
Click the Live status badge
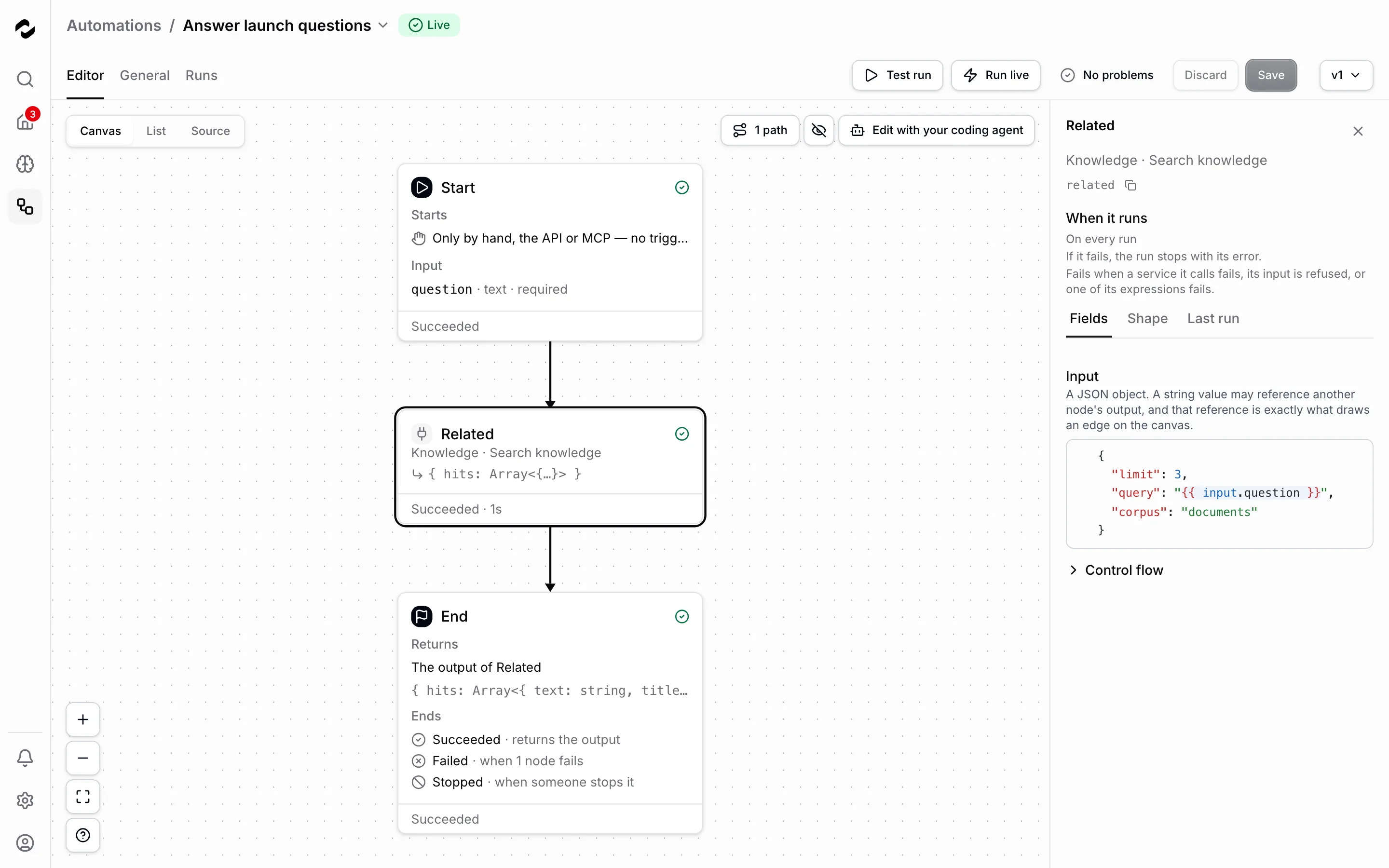click(x=429, y=25)
